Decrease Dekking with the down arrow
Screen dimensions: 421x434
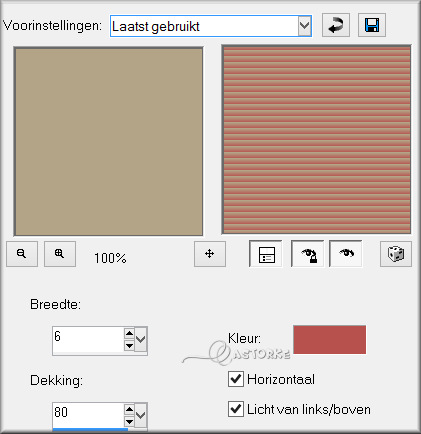tap(129, 422)
